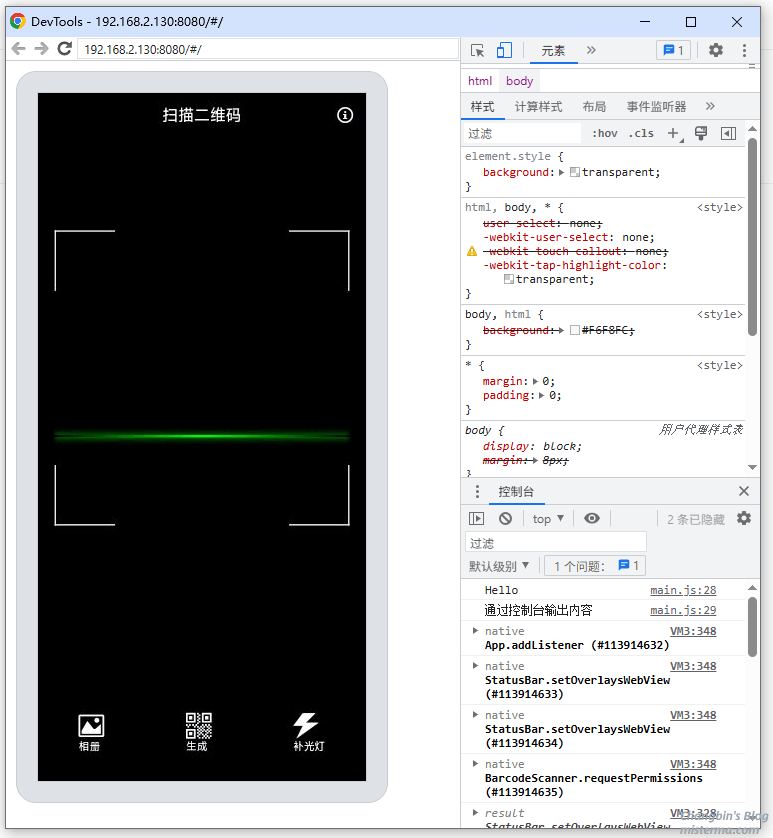773x838 pixels.
Task: Click the 1 个问题 issues button
Action: pyautogui.click(x=595, y=566)
